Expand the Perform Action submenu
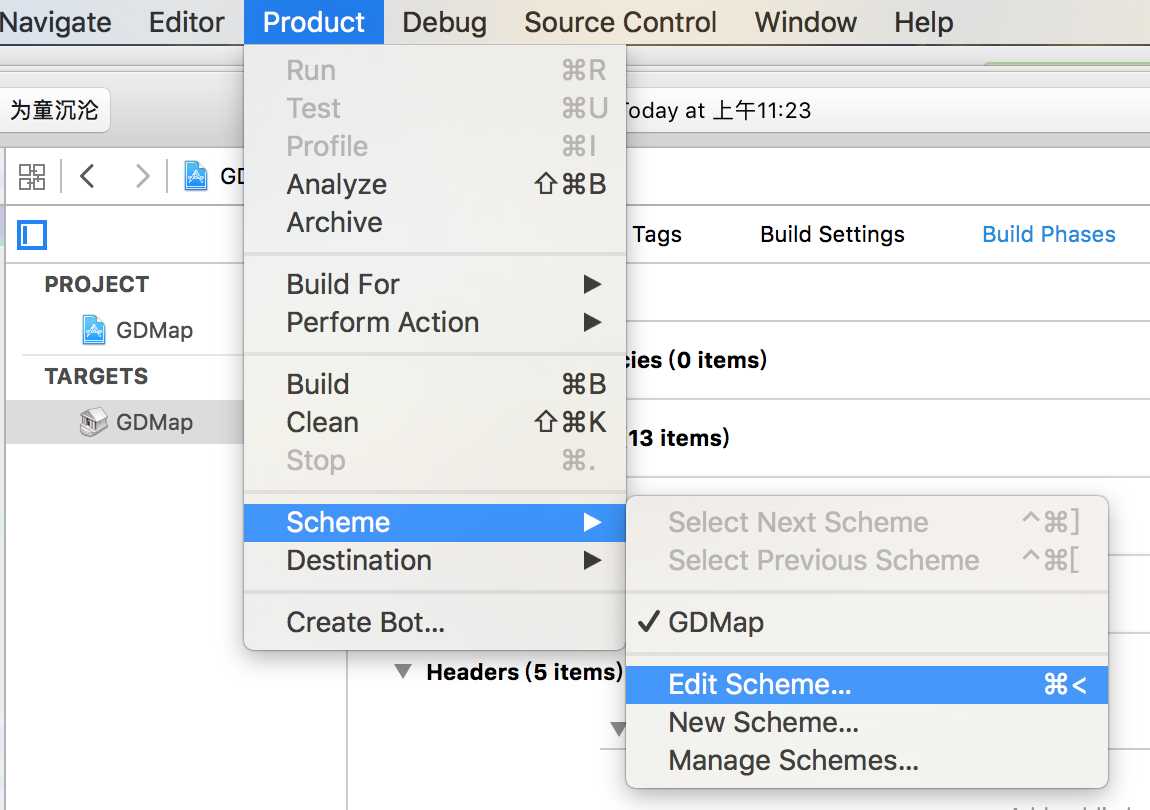This screenshot has height=810, width=1150. tap(434, 322)
